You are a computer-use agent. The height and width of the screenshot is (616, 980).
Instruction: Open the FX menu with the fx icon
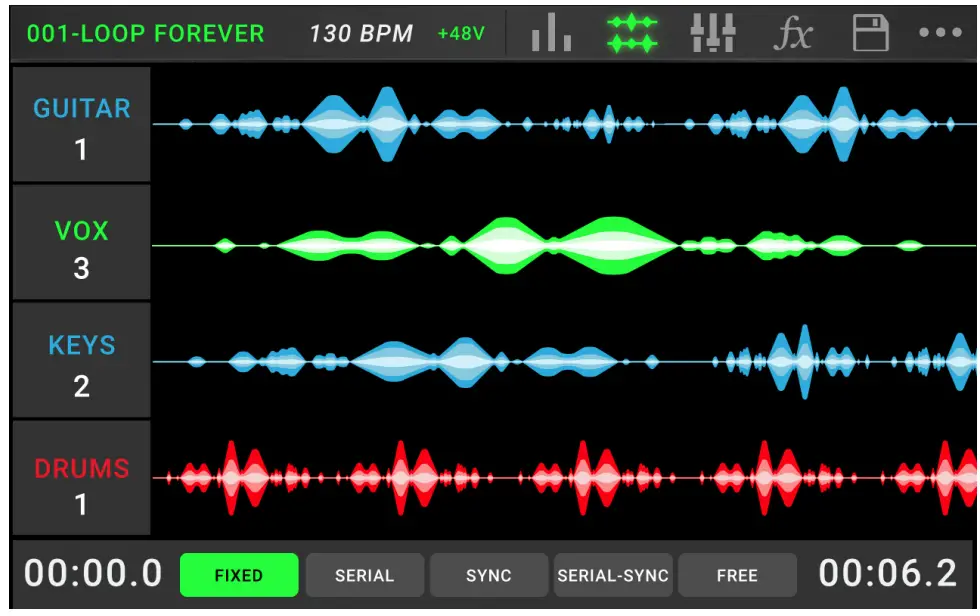tap(792, 31)
